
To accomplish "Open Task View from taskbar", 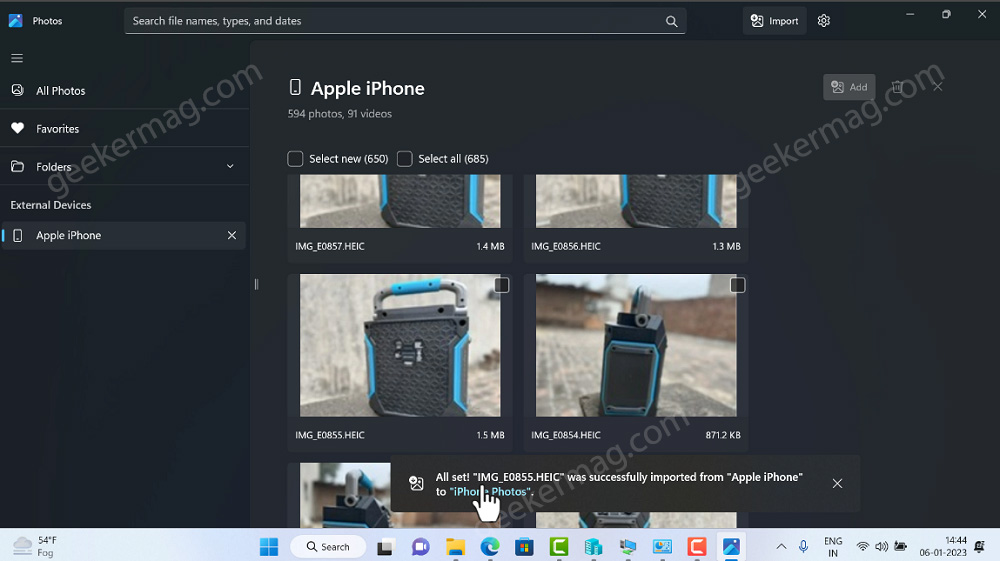I will tap(385, 547).
